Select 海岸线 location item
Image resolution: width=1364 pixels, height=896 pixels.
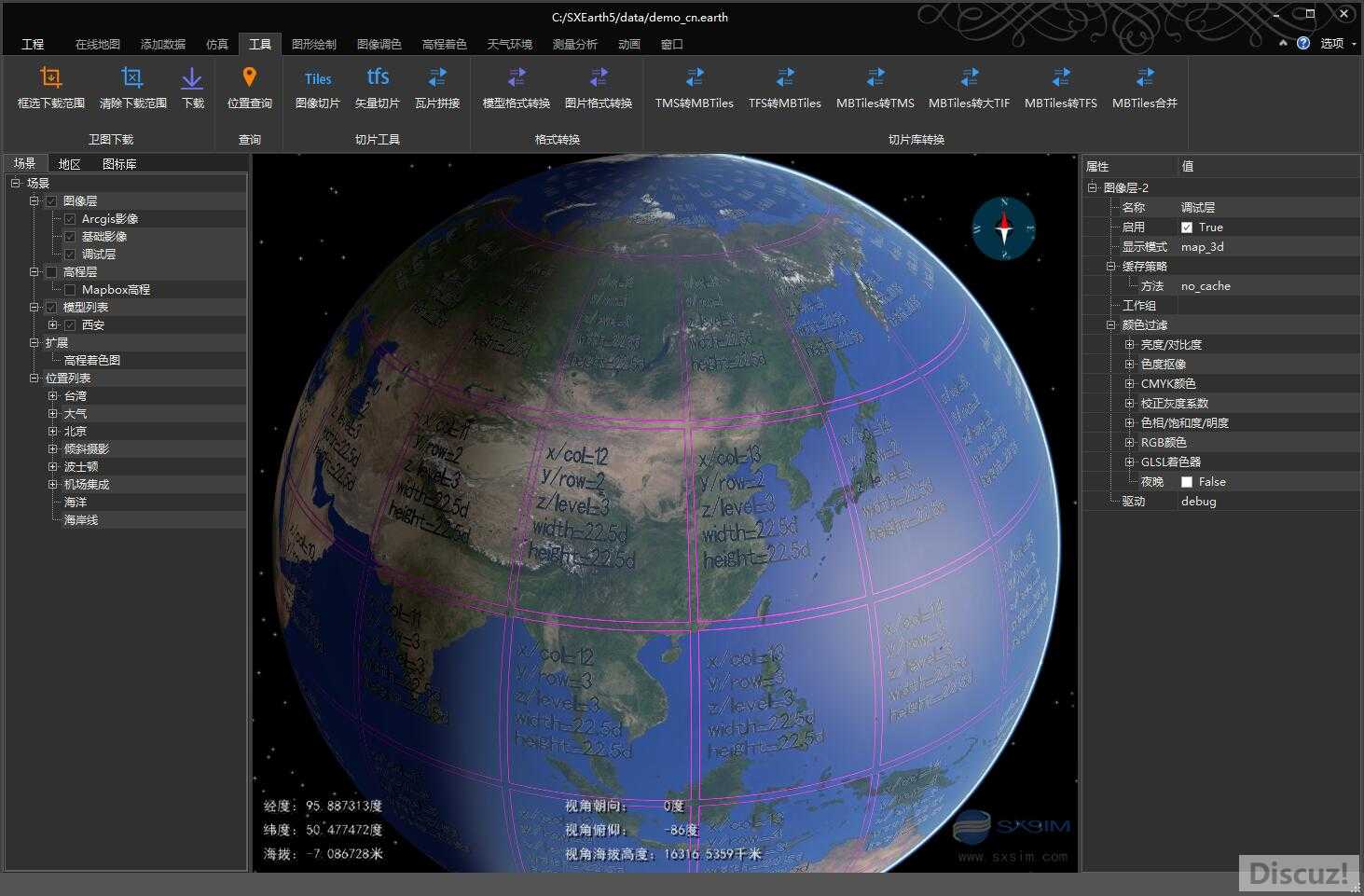pyautogui.click(x=81, y=520)
